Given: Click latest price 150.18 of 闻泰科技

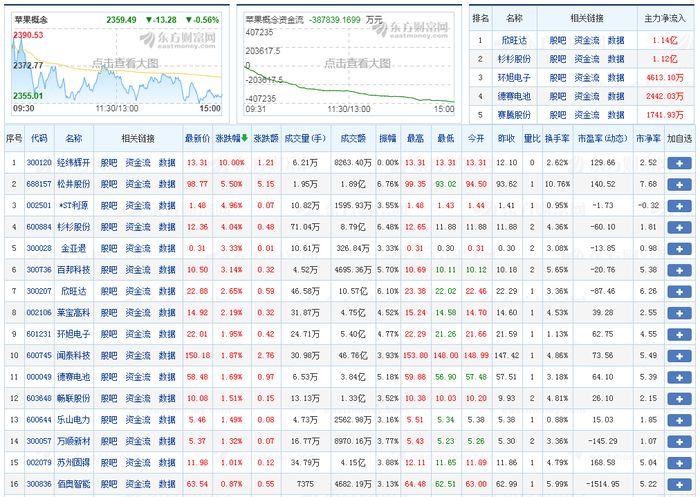Looking at the screenshot, I should tap(197, 355).
